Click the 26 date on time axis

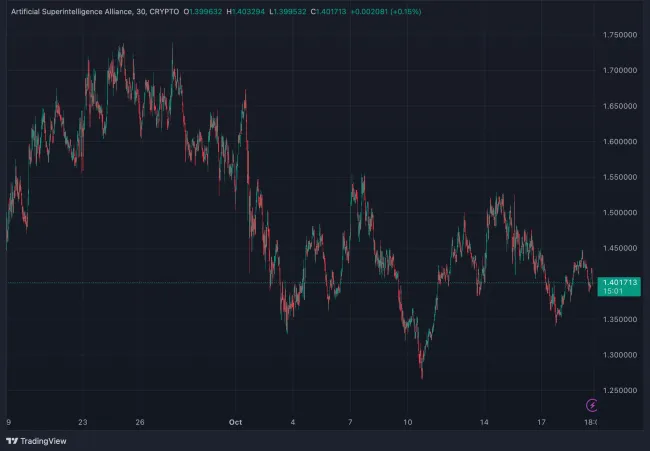tap(140, 422)
